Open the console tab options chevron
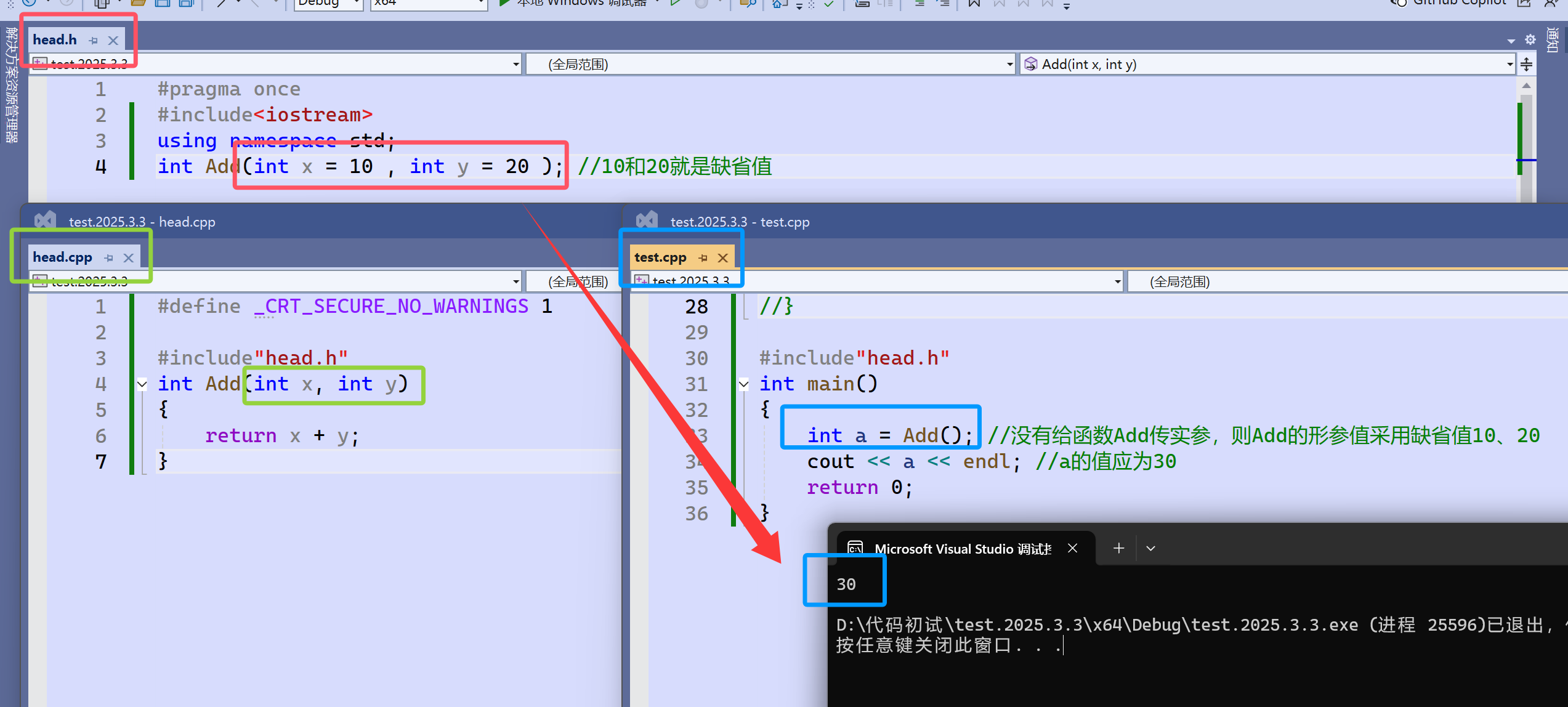The height and width of the screenshot is (707, 1568). pyautogui.click(x=1150, y=548)
